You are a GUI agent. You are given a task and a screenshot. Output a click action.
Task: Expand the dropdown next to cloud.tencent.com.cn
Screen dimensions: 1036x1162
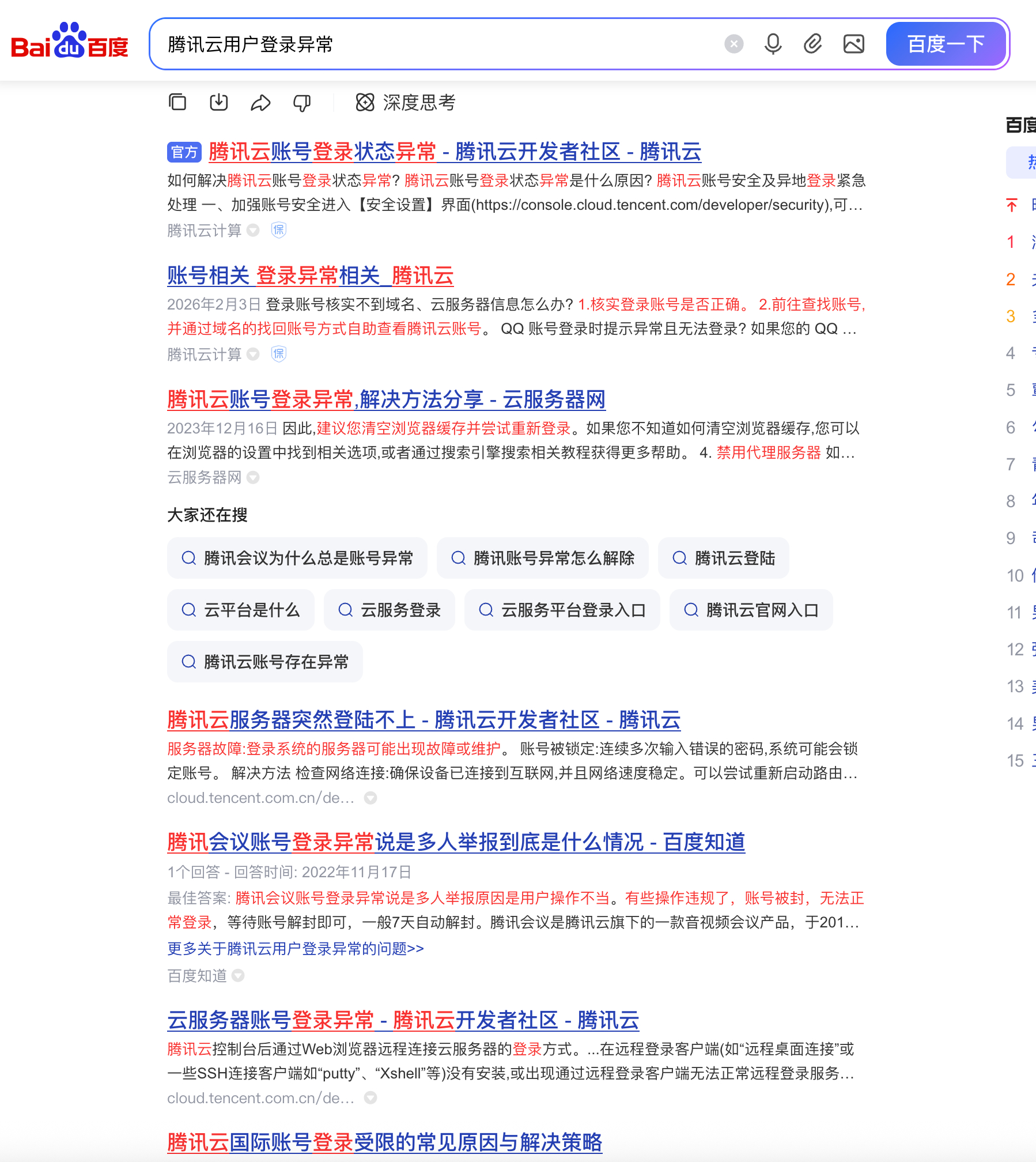(370, 798)
